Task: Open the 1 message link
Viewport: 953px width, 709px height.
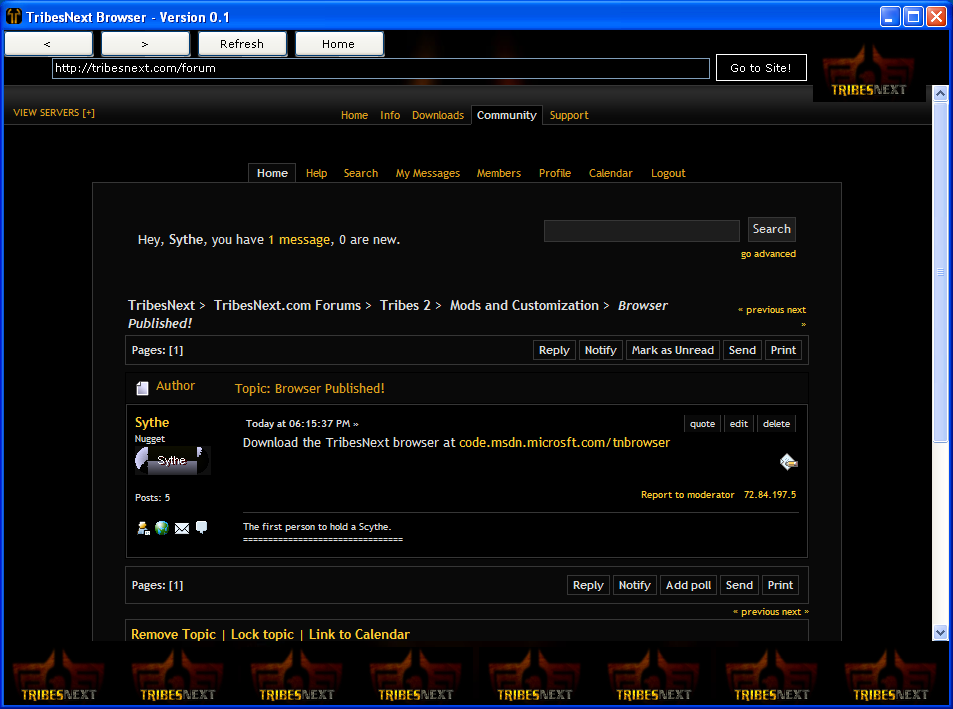Action: (300, 239)
